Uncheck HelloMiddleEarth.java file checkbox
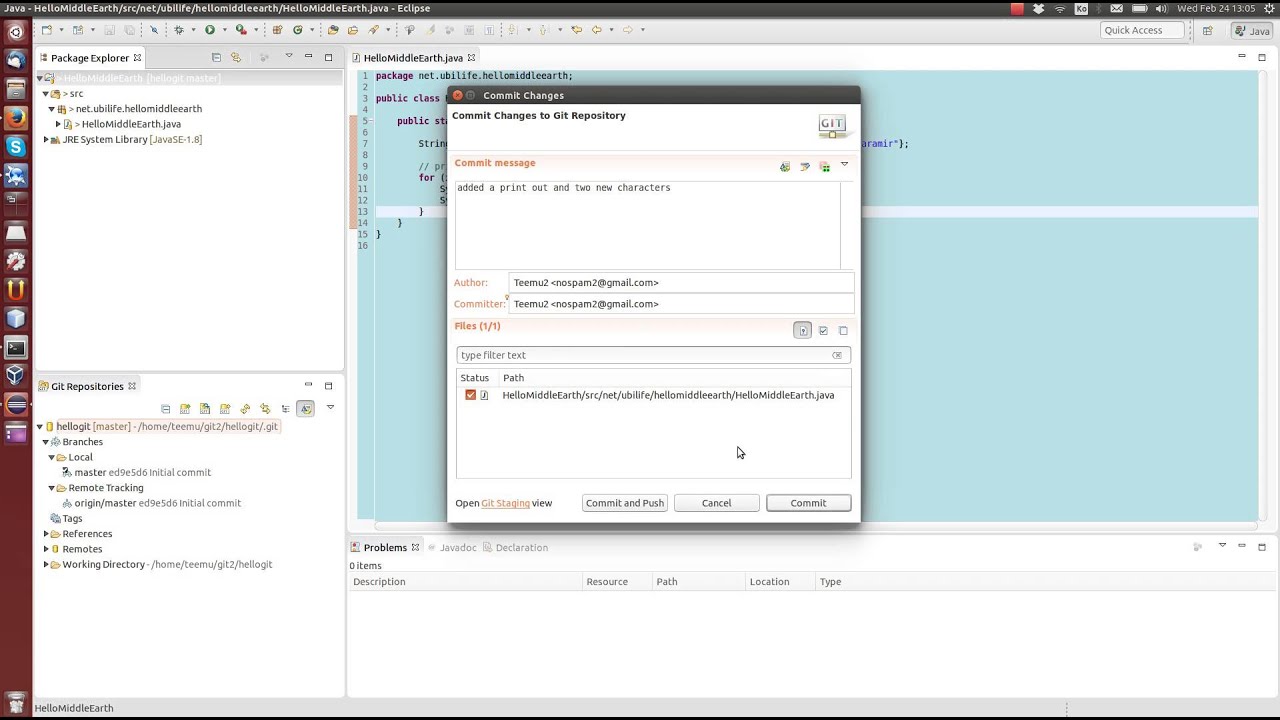 pos(470,395)
